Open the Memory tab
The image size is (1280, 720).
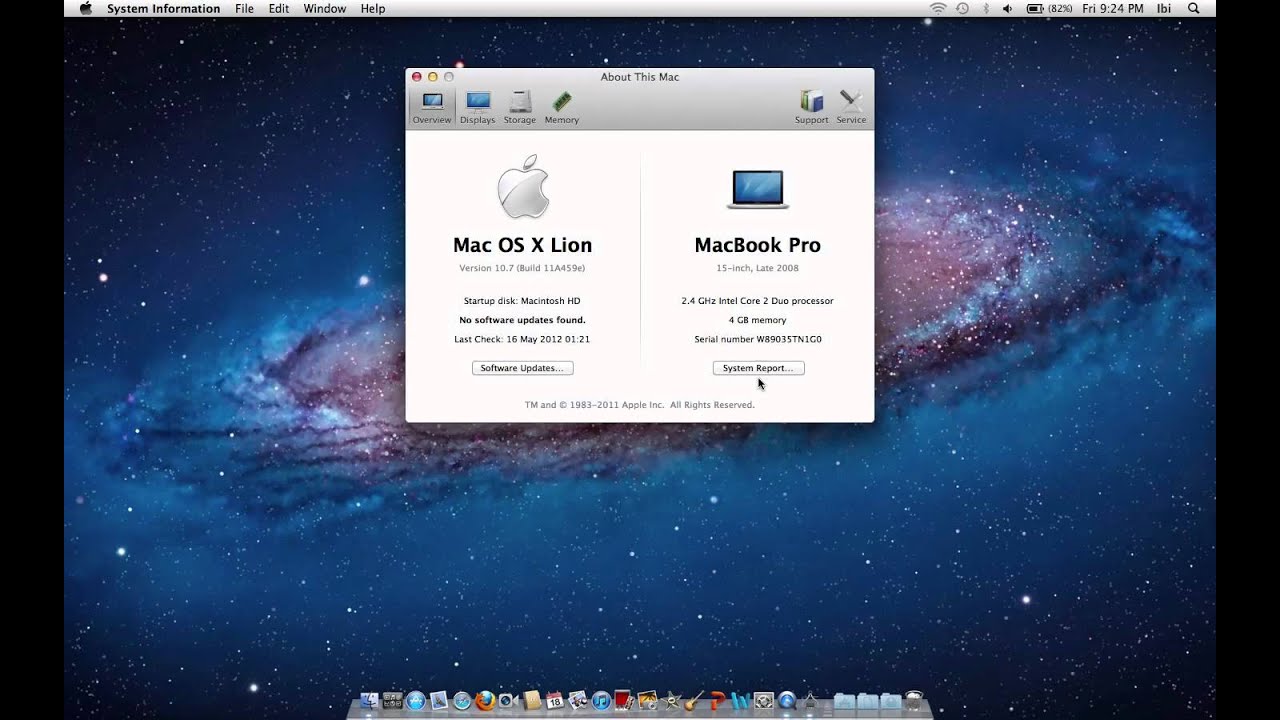click(562, 107)
